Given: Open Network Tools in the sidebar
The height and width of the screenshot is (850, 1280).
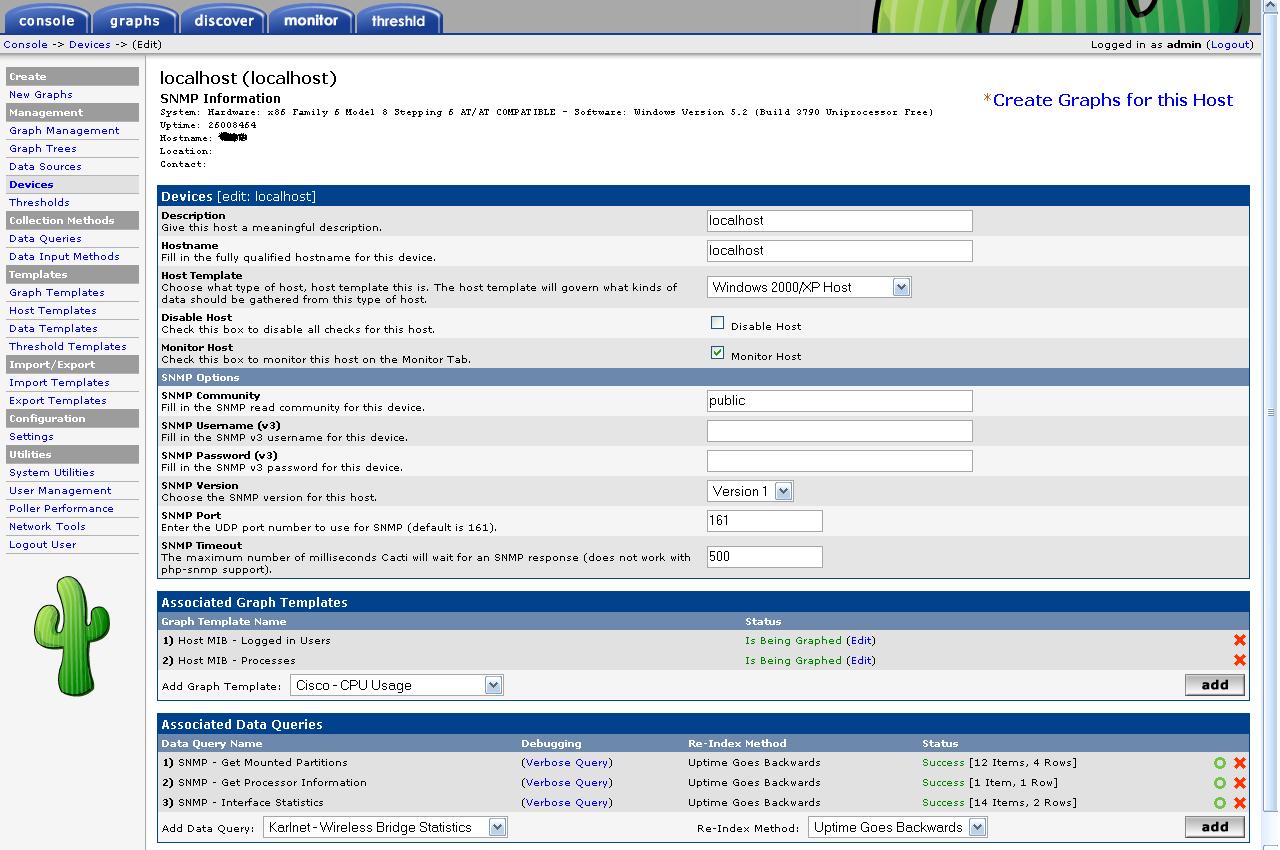Looking at the screenshot, I should [x=47, y=527].
